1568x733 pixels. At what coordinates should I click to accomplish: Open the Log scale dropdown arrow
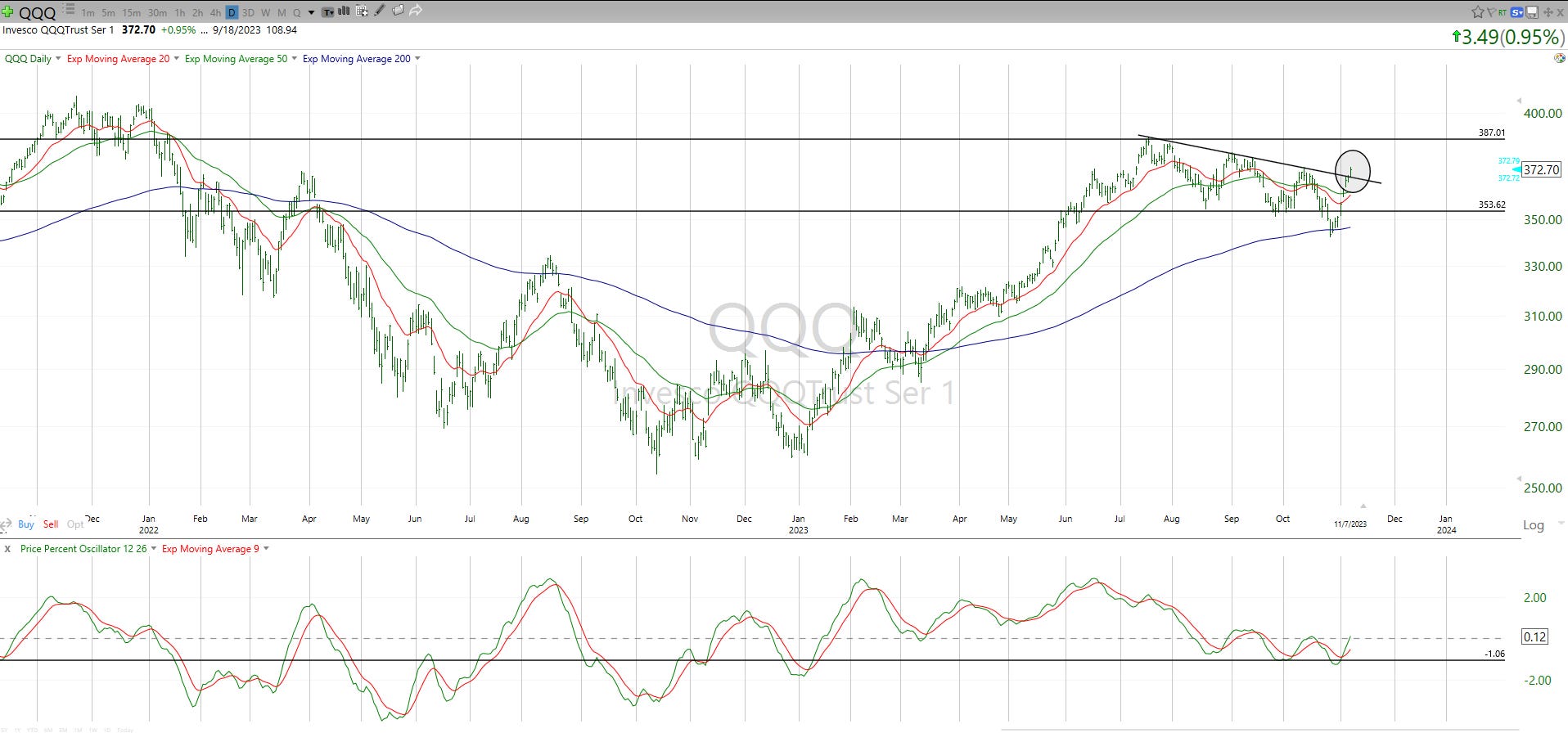(1560, 524)
